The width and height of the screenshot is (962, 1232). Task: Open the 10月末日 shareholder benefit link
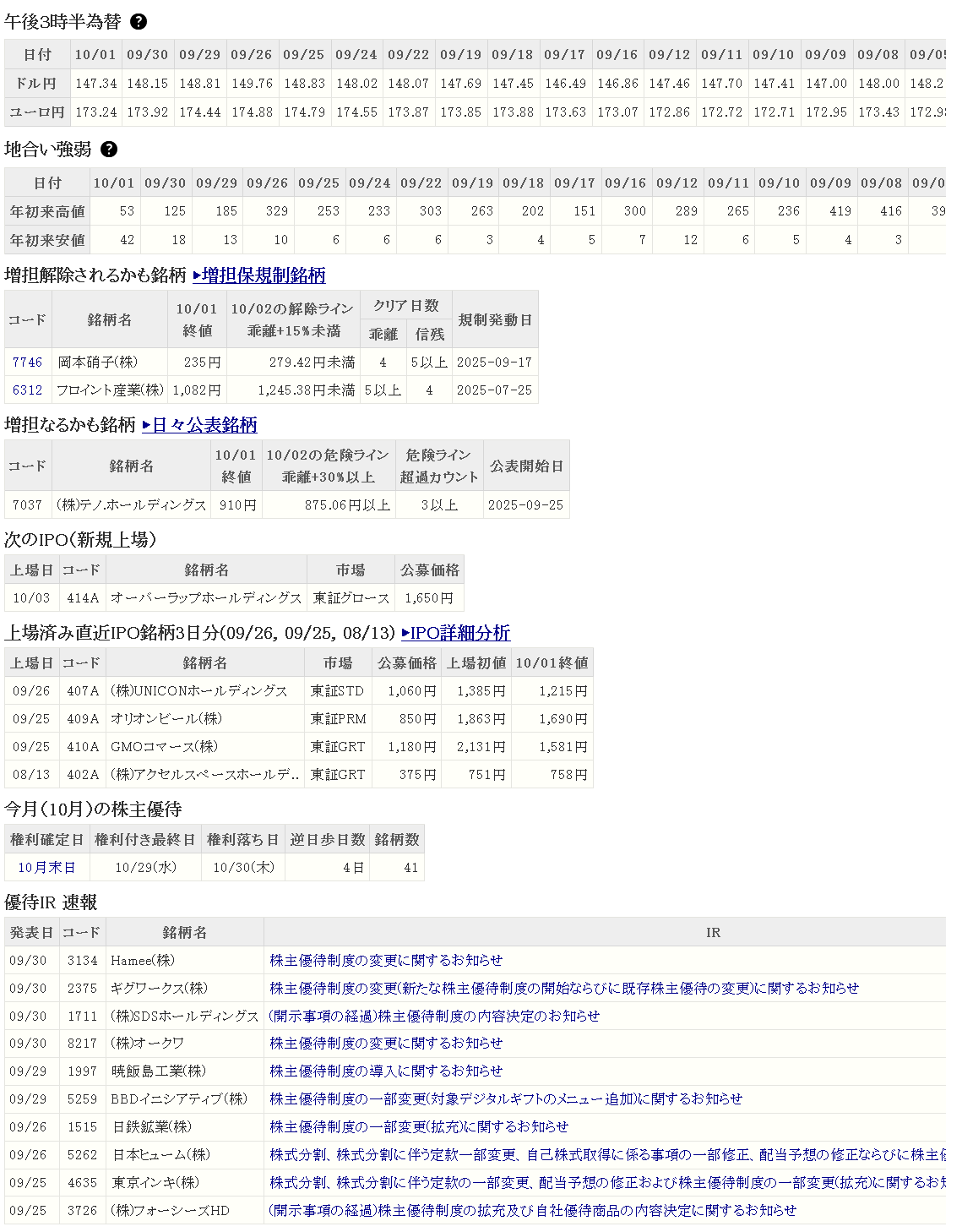46,868
